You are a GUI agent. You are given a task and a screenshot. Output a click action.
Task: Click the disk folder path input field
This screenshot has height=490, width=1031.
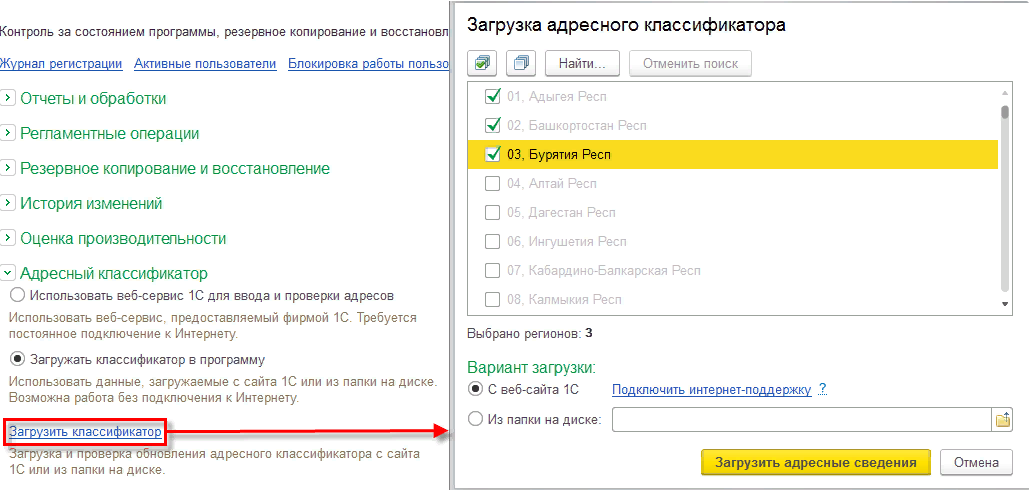pos(801,420)
